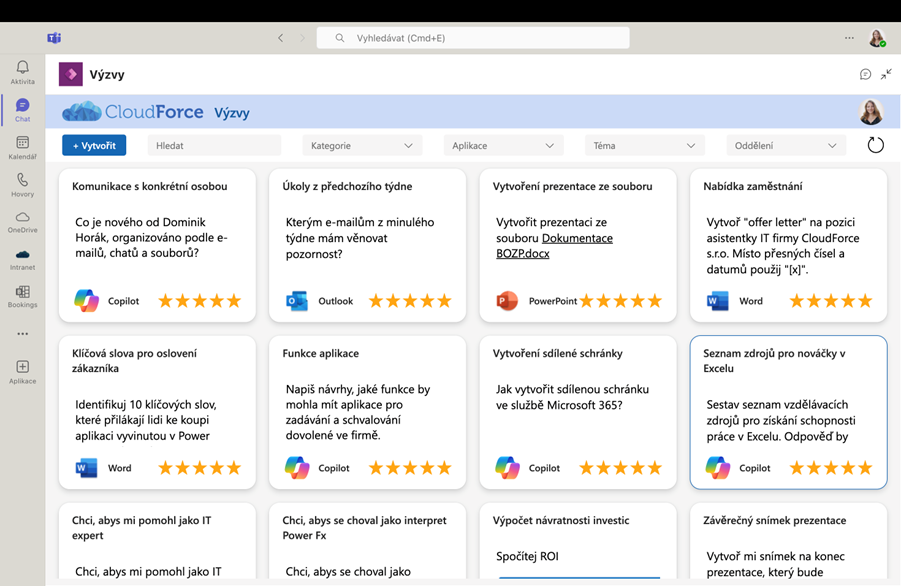This screenshot has width=901, height=586.
Task: Go back with the left arrow
Action: (280, 38)
